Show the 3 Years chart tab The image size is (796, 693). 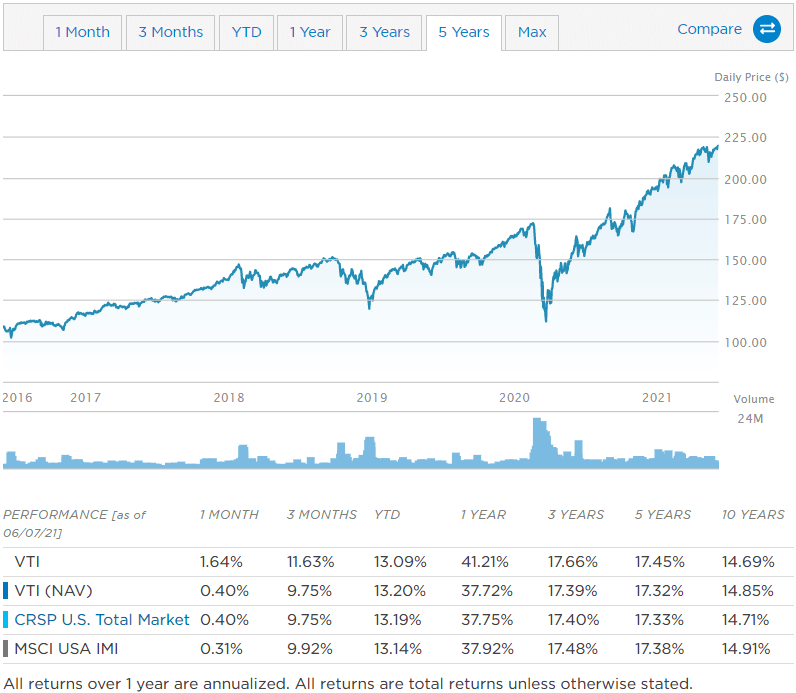pyautogui.click(x=384, y=32)
